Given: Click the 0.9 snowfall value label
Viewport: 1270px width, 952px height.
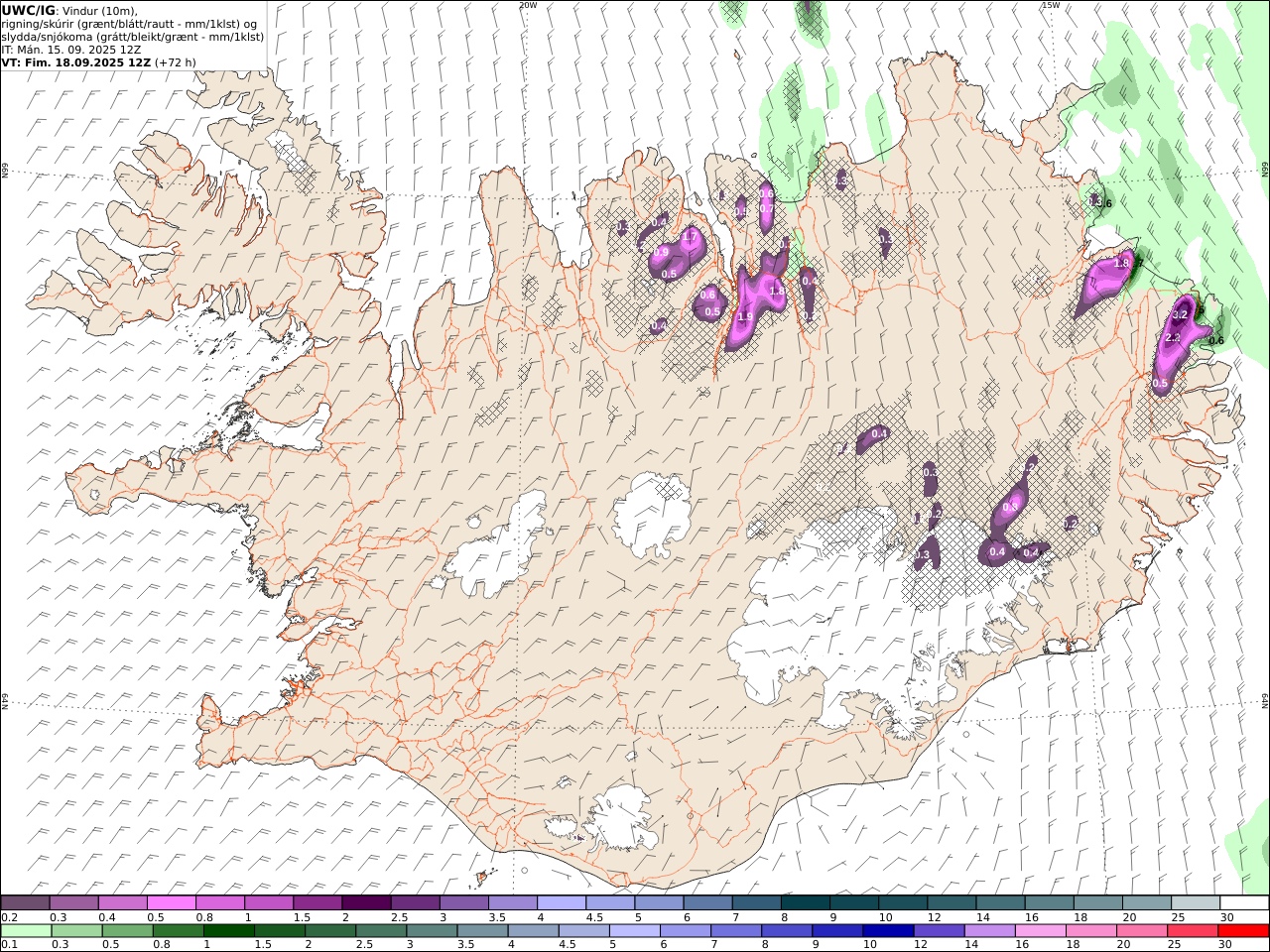Looking at the screenshot, I should pos(661,253).
